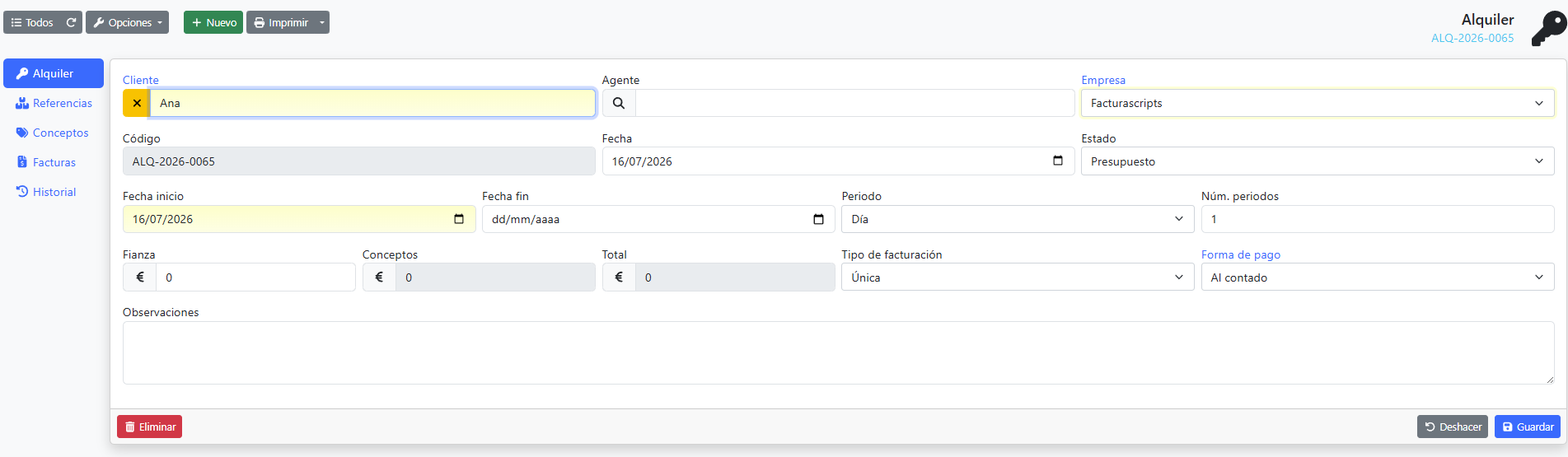The width and height of the screenshot is (1568, 457).
Task: Expand the Imprimir dropdown arrow
Action: 322,22
